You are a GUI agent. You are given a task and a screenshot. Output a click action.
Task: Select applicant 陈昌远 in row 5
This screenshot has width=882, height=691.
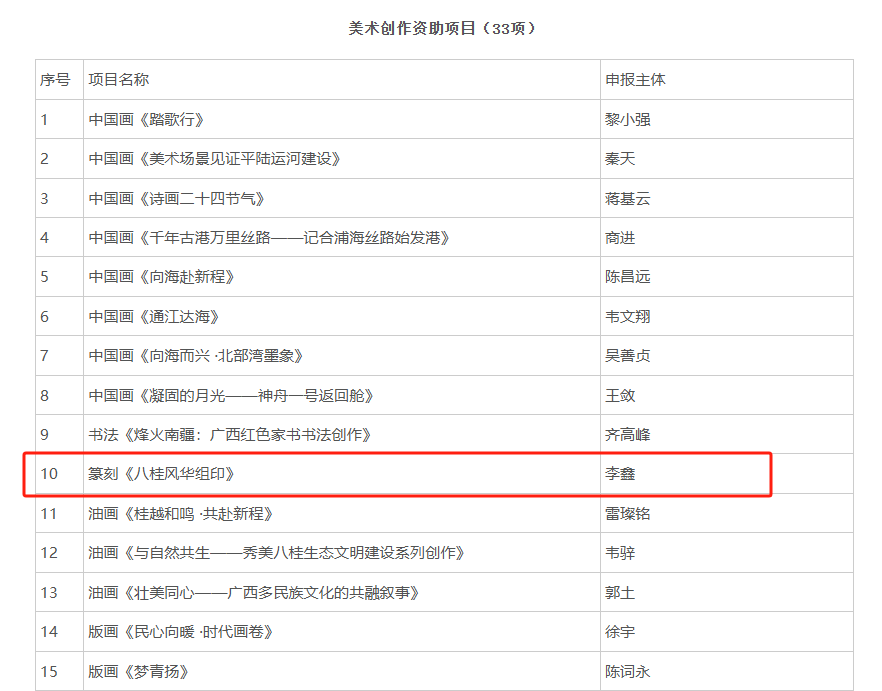[x=628, y=277]
